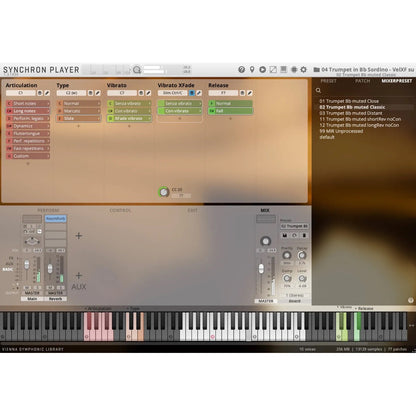Open the PRESET browser tab
The width and height of the screenshot is (416, 416).
(x=328, y=81)
